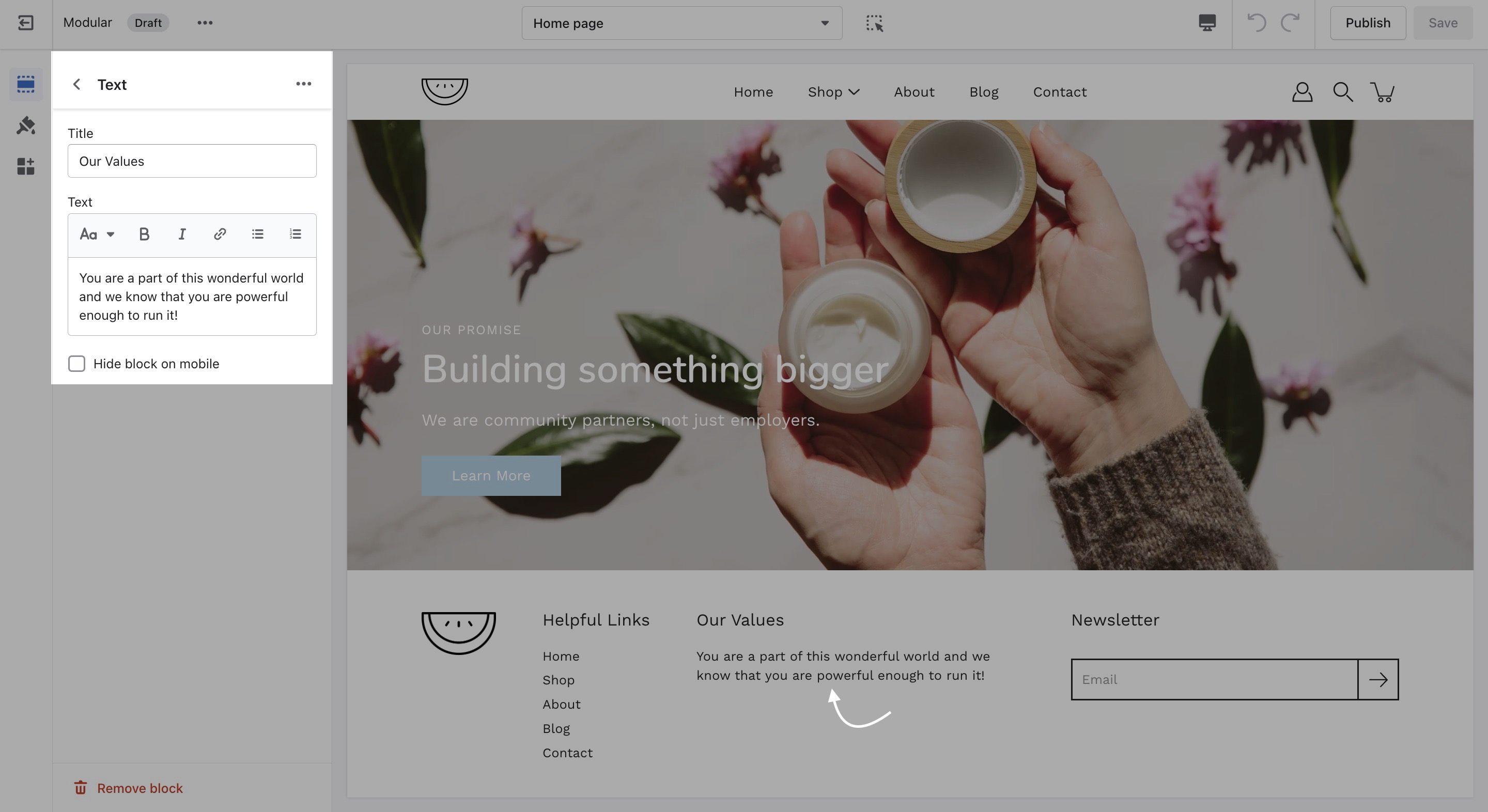The image size is (1488, 812).
Task: Insert a link in text
Action: click(x=220, y=234)
